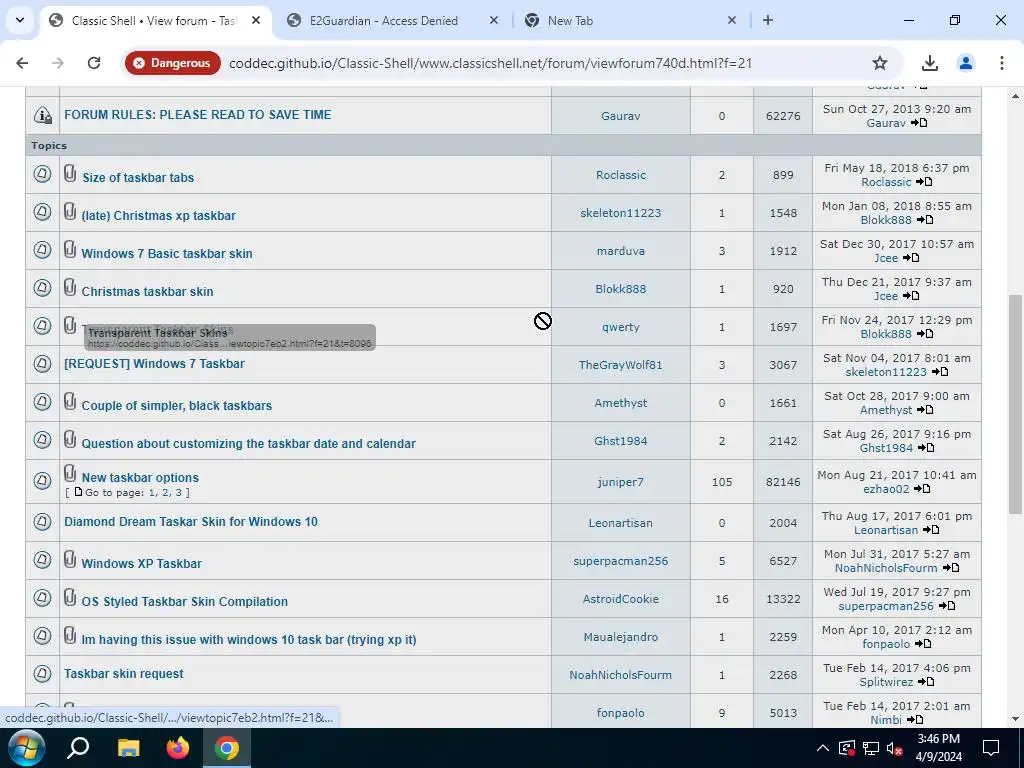View author profile marduva
The height and width of the screenshot is (768, 1024).
pos(620,251)
